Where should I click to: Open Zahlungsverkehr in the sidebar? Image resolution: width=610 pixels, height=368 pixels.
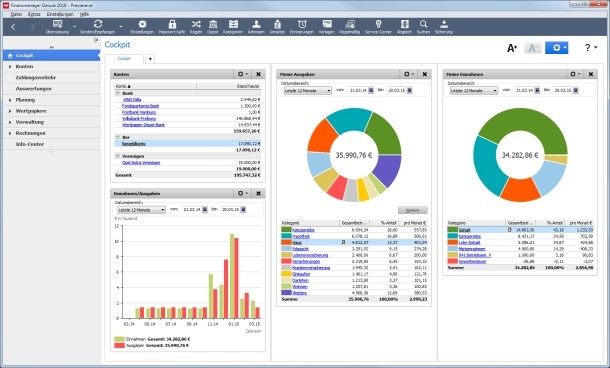click(x=51, y=77)
